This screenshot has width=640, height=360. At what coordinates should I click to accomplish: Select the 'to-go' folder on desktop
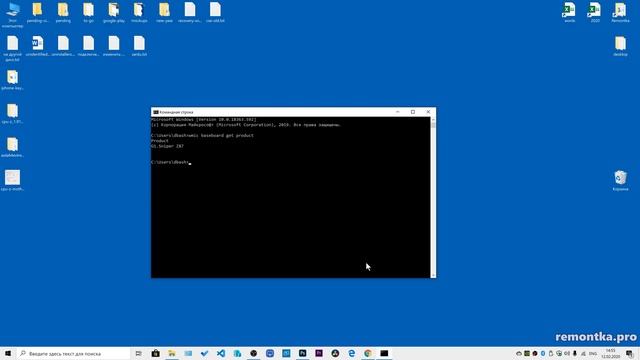click(88, 12)
